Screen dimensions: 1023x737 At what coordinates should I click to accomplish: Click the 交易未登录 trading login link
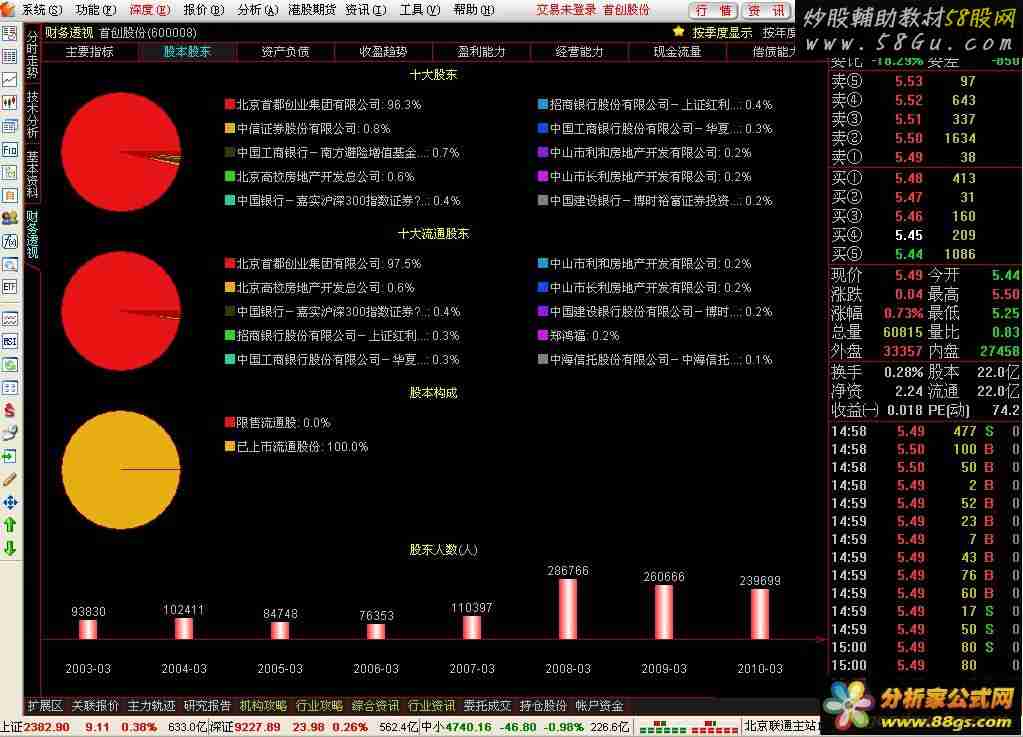(x=566, y=10)
